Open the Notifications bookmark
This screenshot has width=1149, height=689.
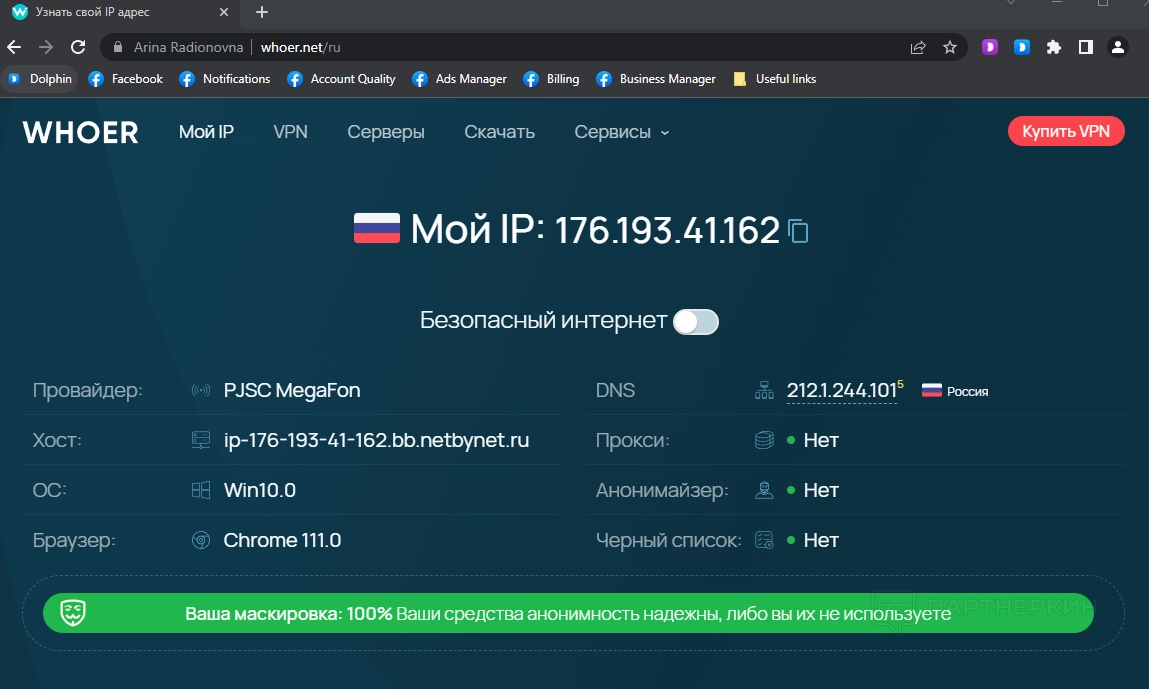pyautogui.click(x=225, y=78)
